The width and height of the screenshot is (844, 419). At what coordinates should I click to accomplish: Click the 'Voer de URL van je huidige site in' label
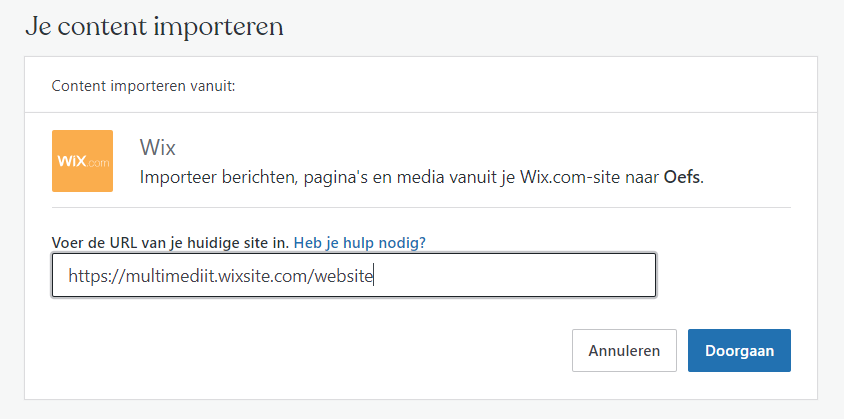coord(170,242)
